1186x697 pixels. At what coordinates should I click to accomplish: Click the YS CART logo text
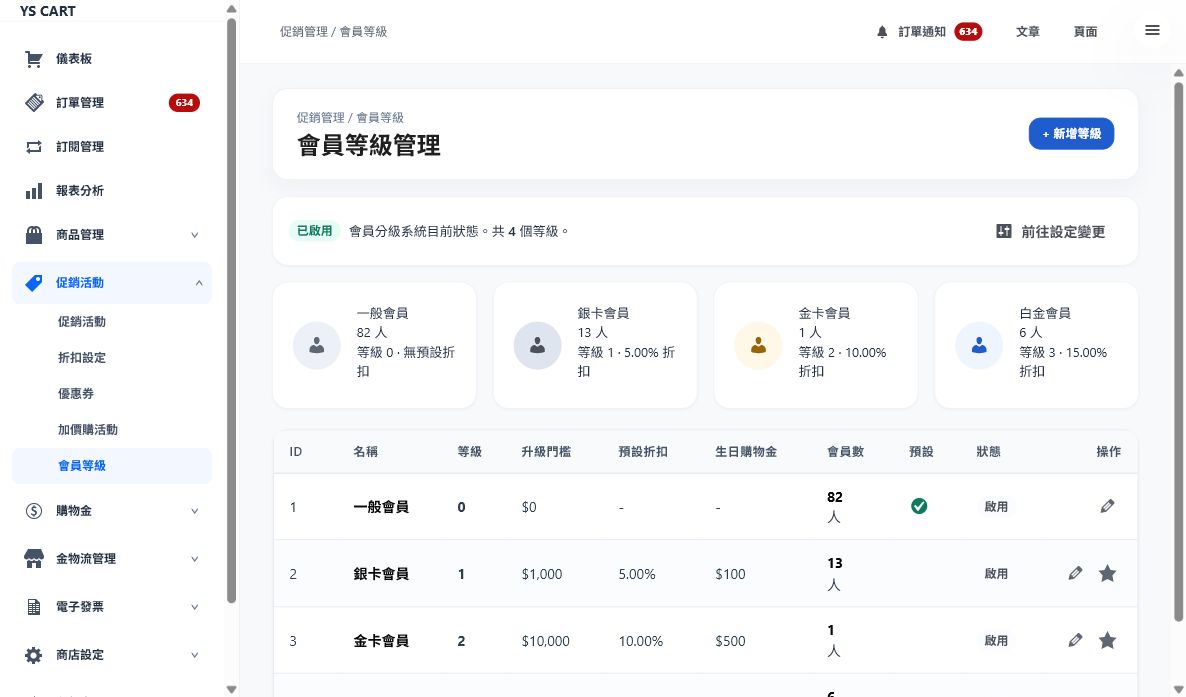(48, 11)
